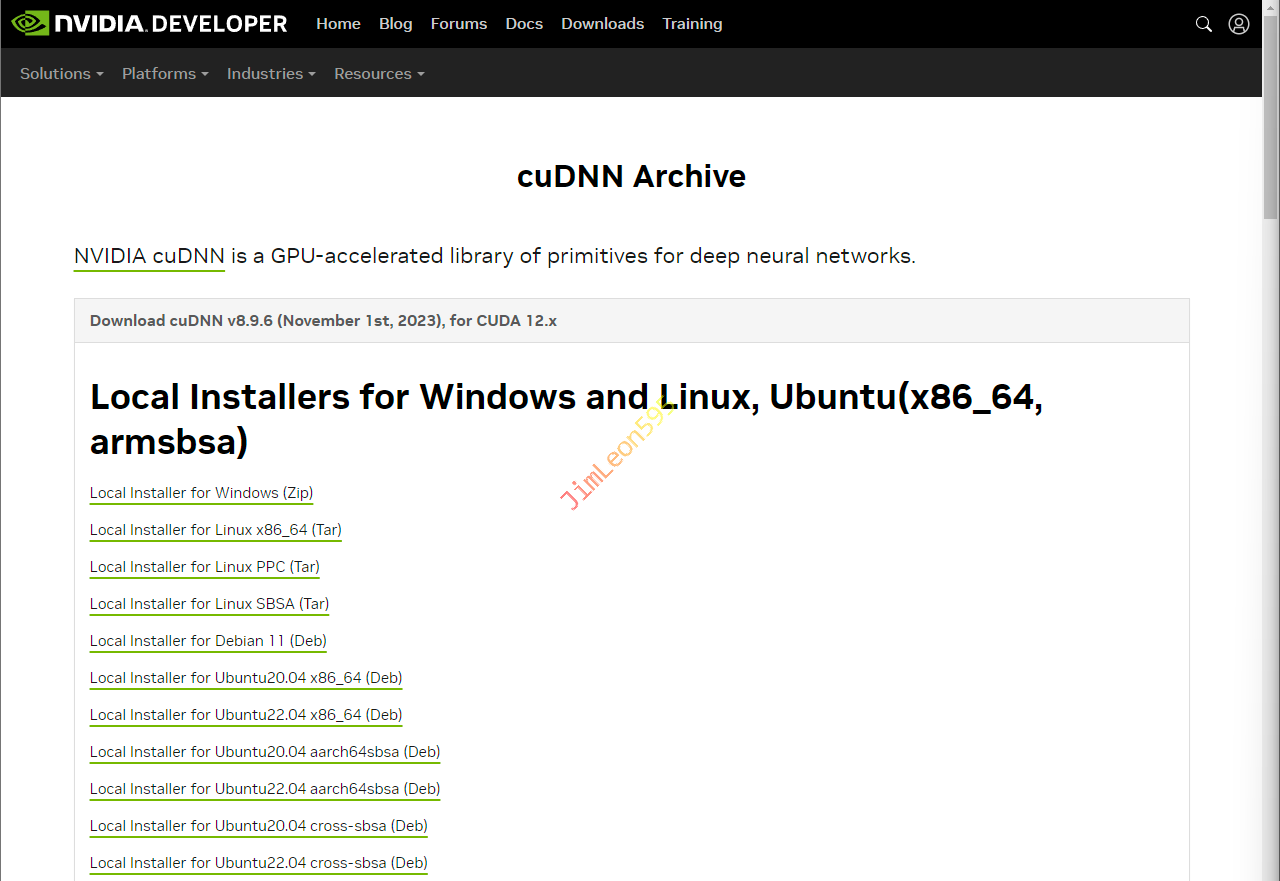Open the search magnifier icon
The height and width of the screenshot is (881, 1280).
1204,24
